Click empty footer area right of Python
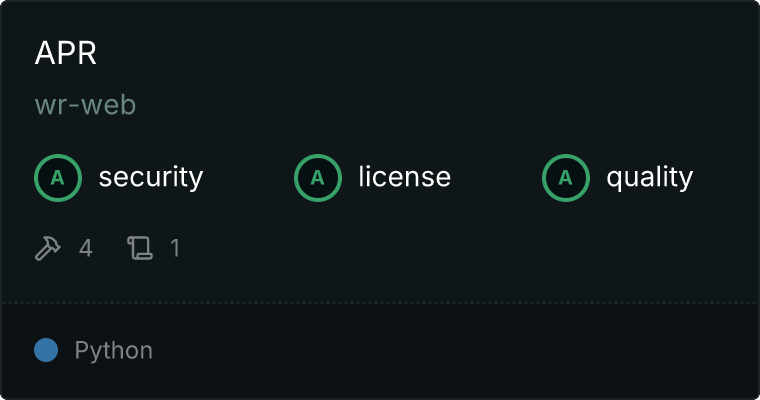This screenshot has width=760, height=400. pyautogui.click(x=456, y=351)
